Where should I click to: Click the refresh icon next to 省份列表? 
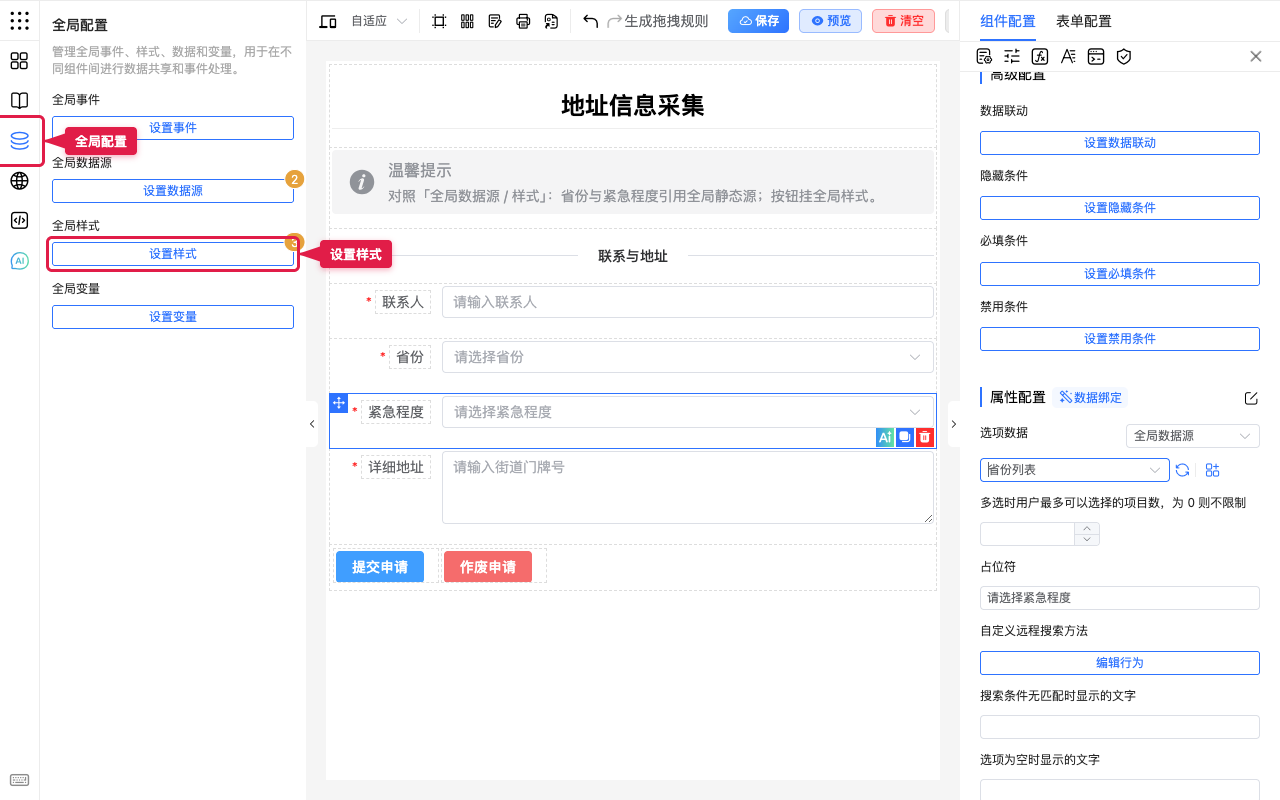(1182, 470)
